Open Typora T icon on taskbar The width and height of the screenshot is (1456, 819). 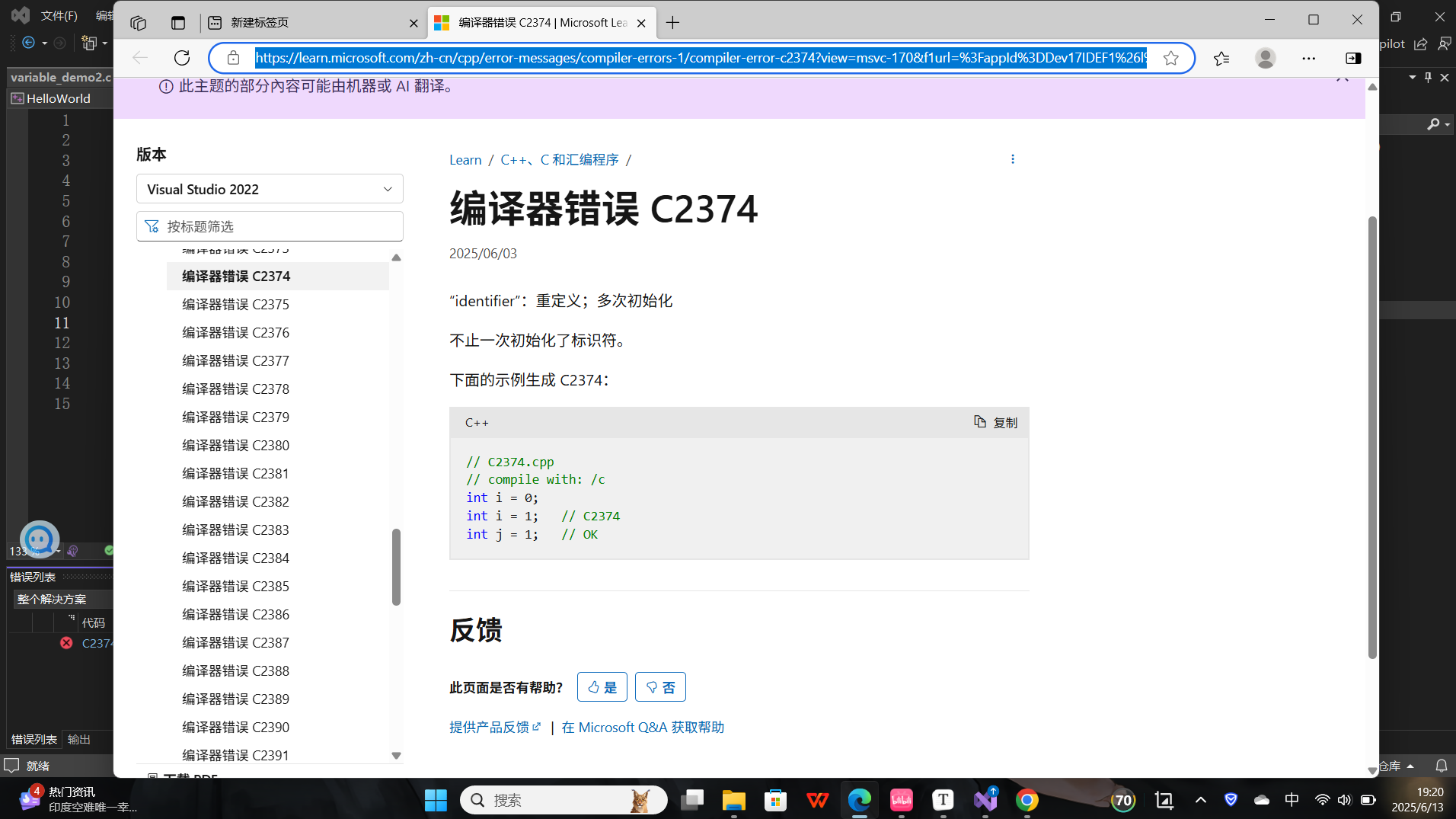(x=944, y=800)
